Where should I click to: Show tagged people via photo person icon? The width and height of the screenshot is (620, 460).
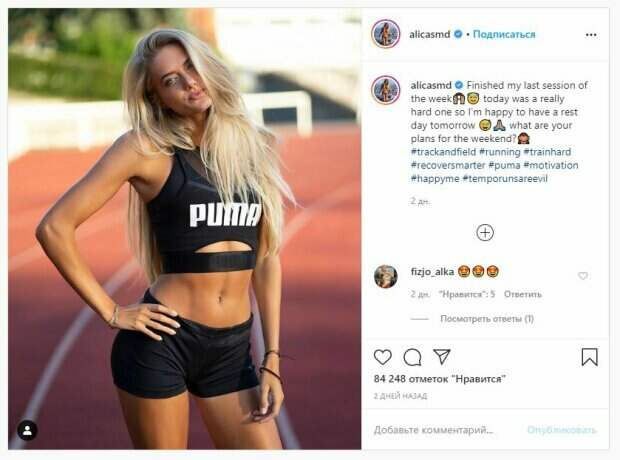[27, 430]
